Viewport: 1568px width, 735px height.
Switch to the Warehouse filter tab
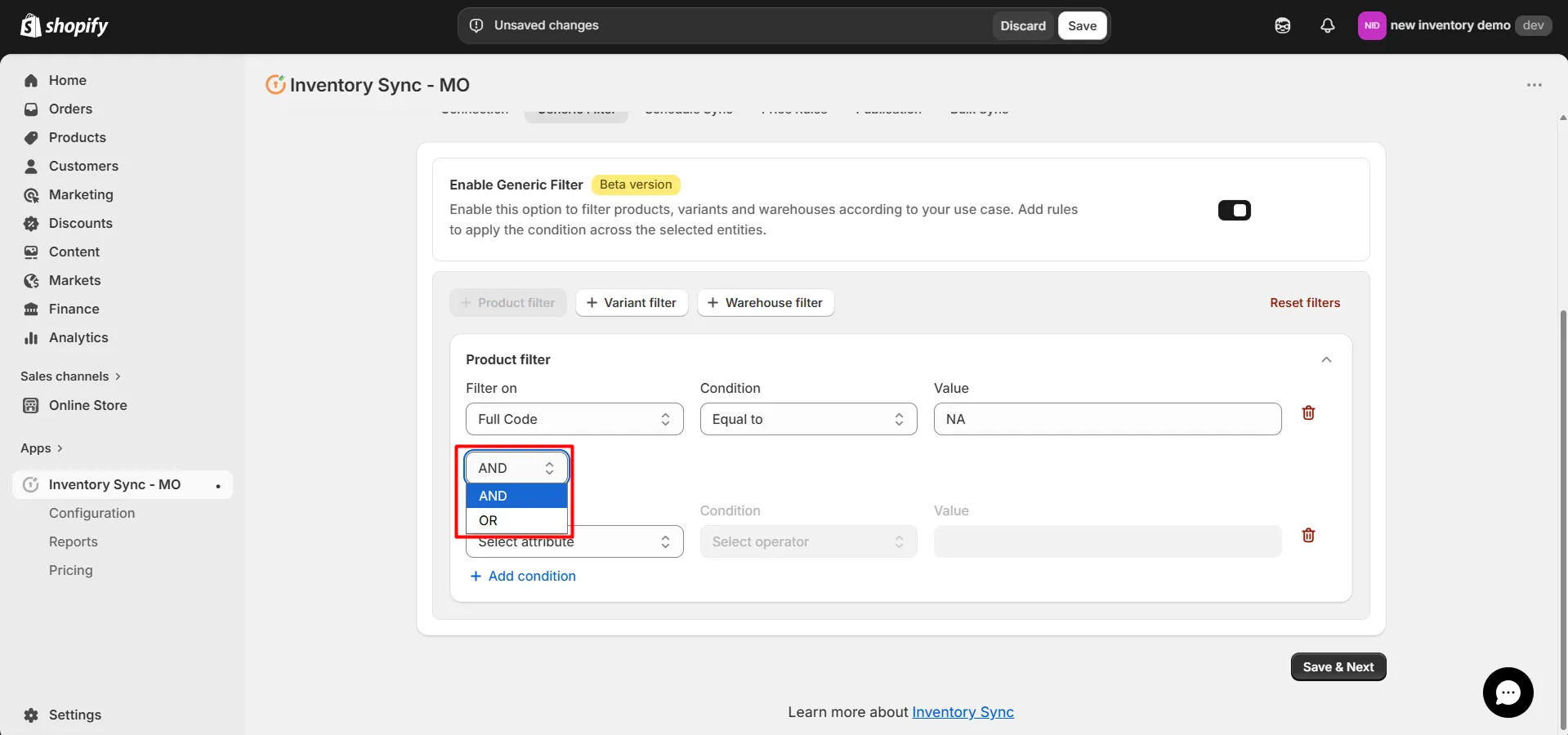tap(765, 302)
